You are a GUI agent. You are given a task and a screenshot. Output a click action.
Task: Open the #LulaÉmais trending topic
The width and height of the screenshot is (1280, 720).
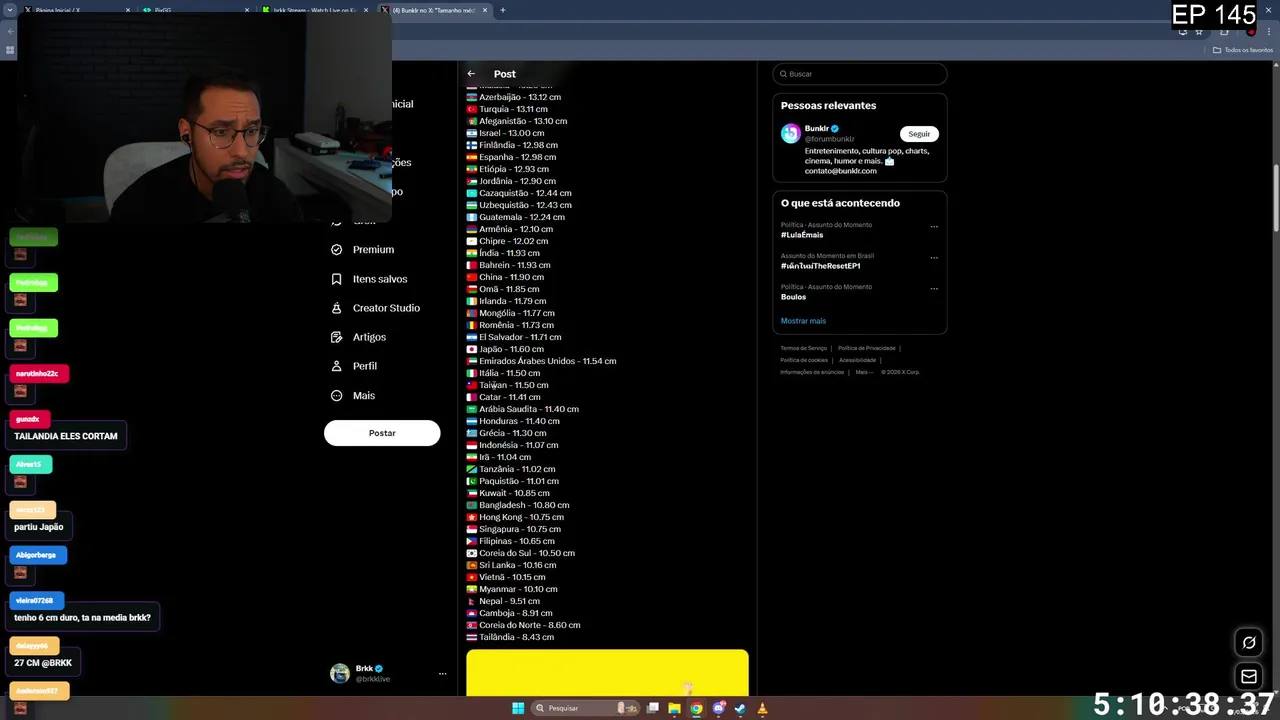pyautogui.click(x=802, y=235)
